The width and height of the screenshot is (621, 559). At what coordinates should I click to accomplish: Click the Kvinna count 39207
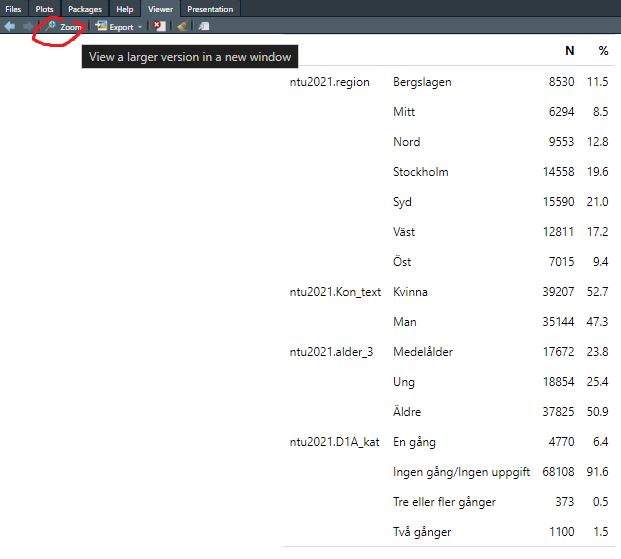pyautogui.click(x=558, y=292)
